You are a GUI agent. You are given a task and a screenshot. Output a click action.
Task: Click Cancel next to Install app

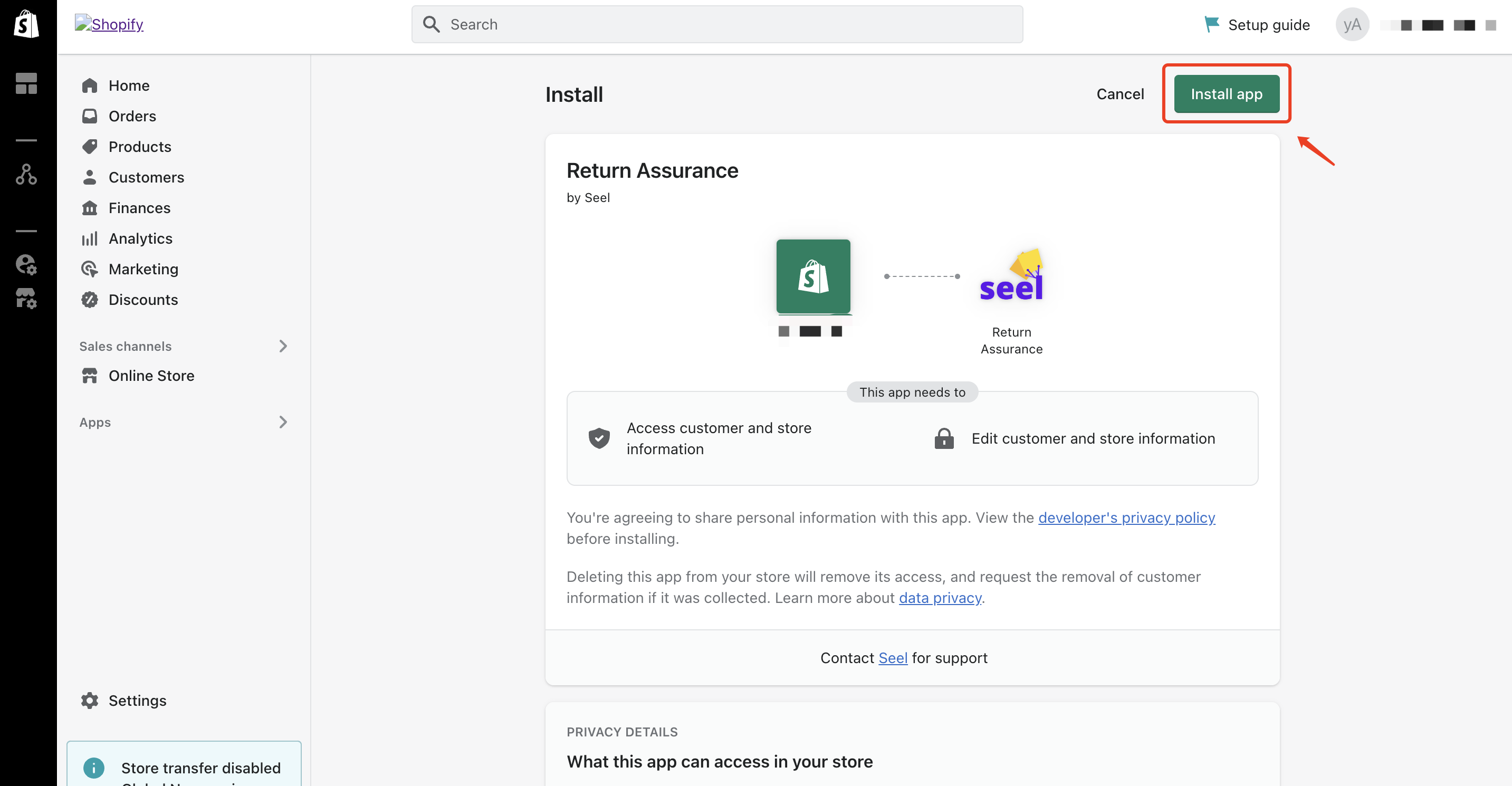click(1120, 94)
